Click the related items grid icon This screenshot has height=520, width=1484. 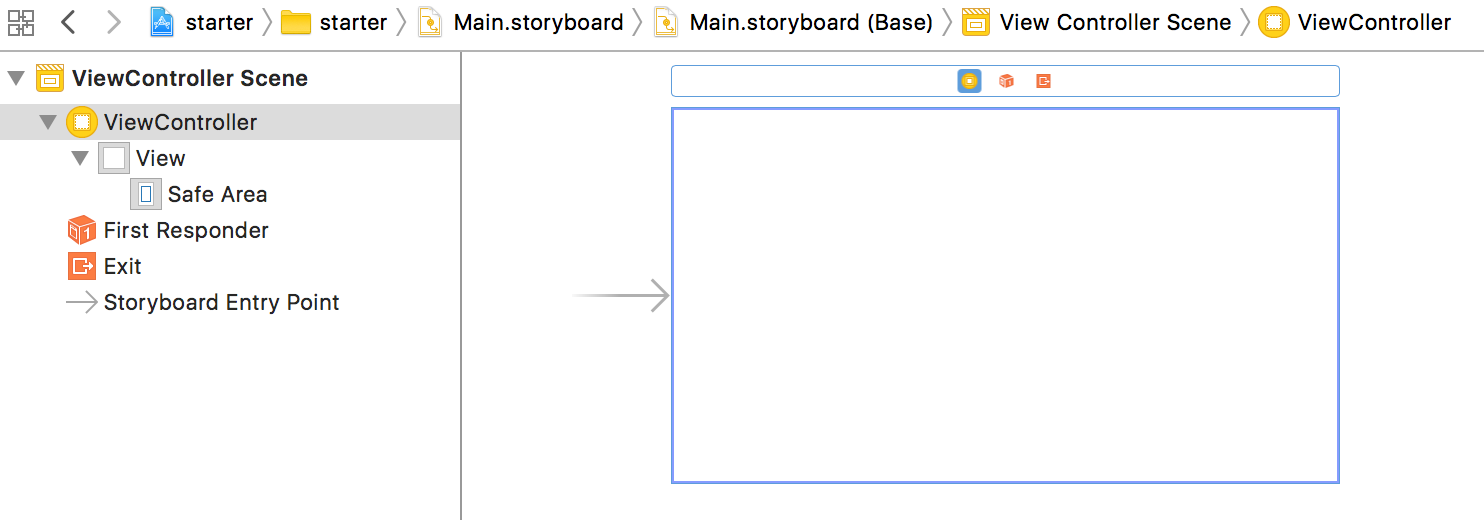(x=21, y=22)
